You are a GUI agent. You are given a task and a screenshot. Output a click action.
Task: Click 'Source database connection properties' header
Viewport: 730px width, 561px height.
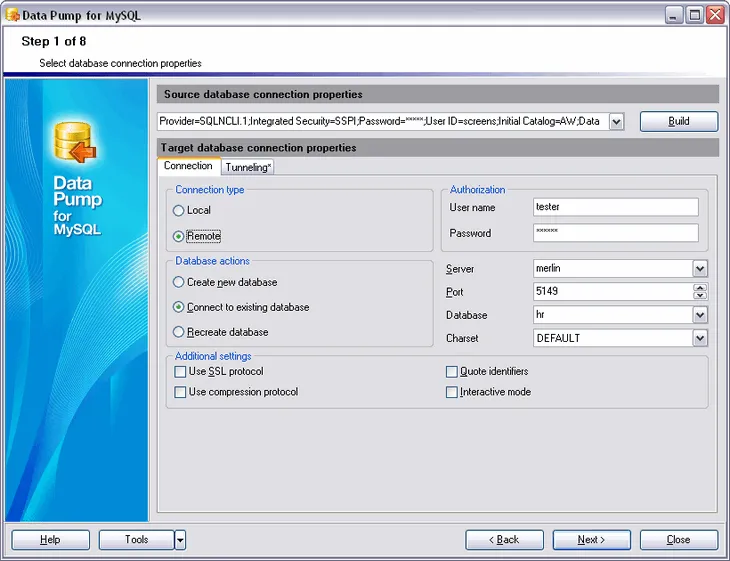coord(263,95)
